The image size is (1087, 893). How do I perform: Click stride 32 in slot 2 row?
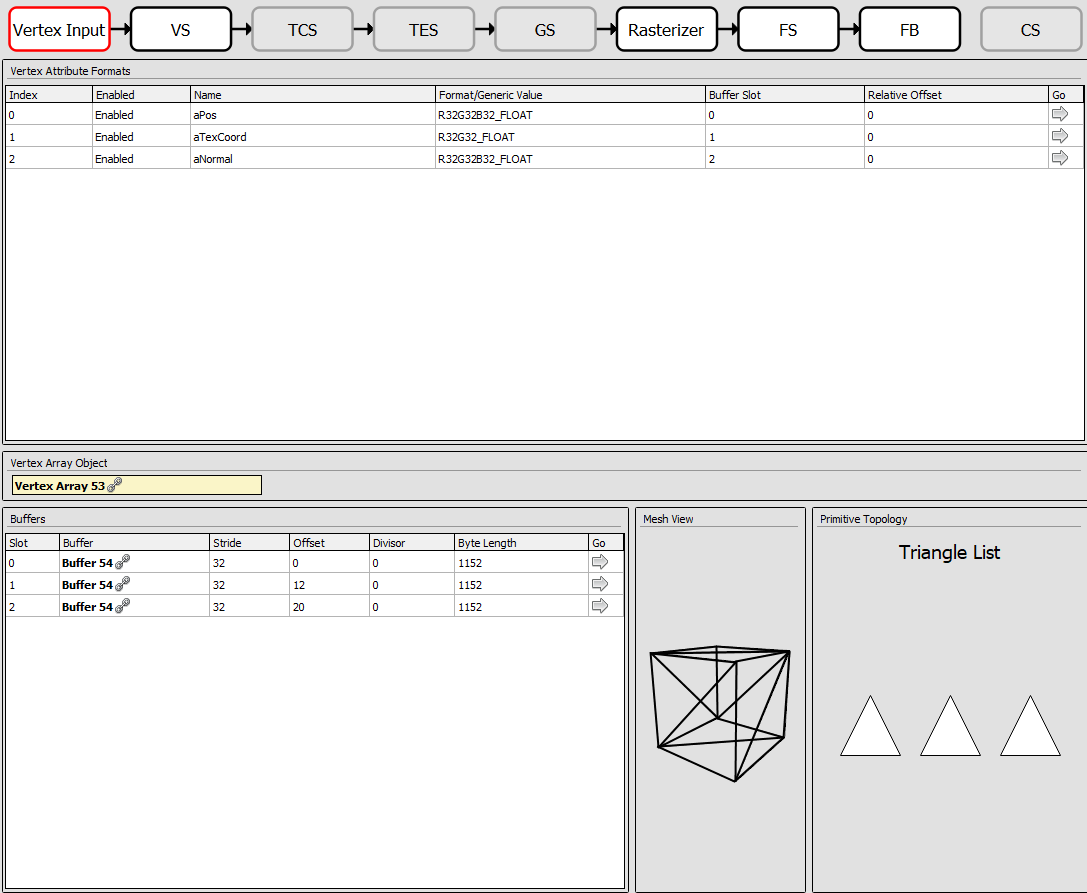pyautogui.click(x=249, y=607)
